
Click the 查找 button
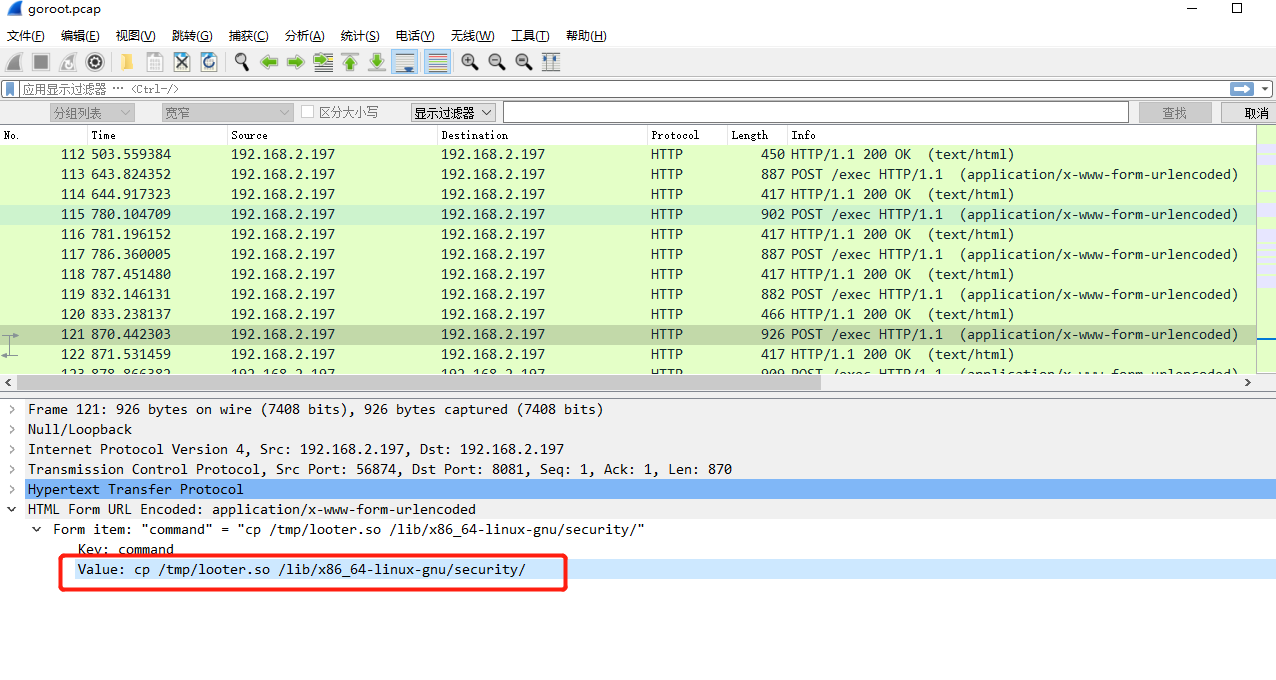1174,113
